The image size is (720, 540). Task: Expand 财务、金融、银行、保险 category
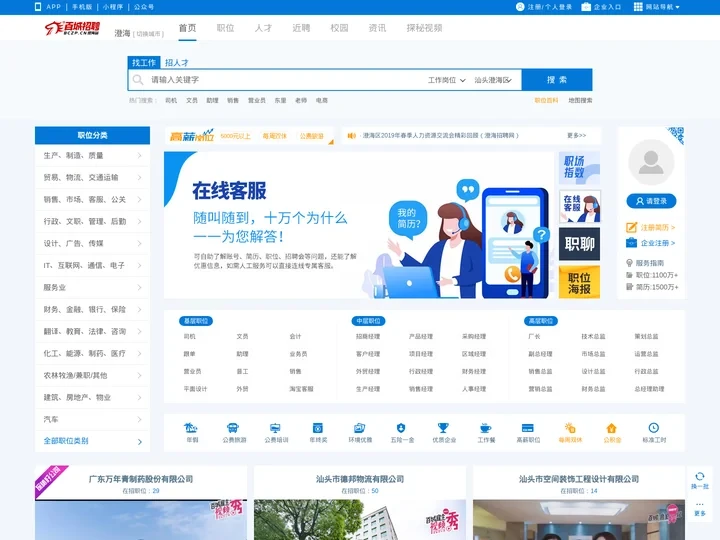tap(92, 309)
